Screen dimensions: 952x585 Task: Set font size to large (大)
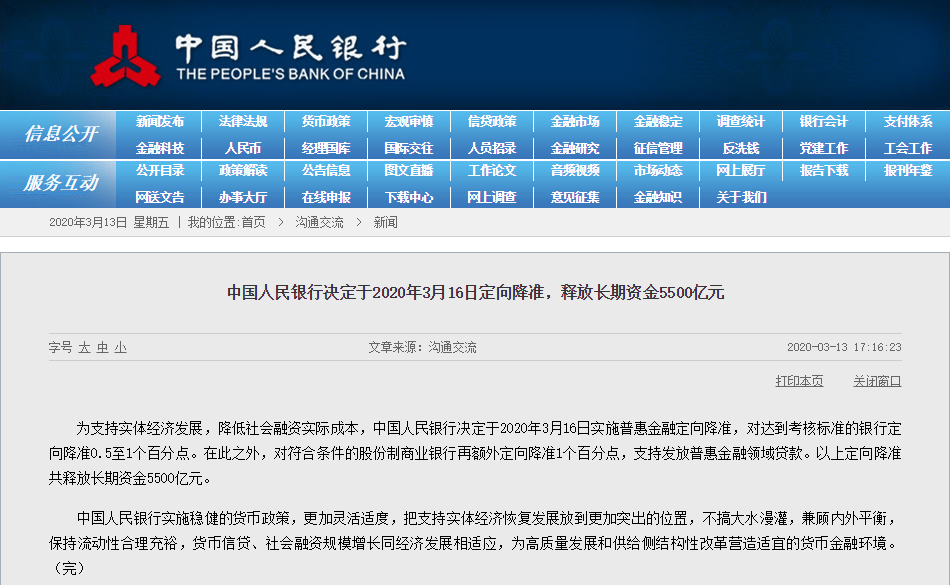click(85, 348)
